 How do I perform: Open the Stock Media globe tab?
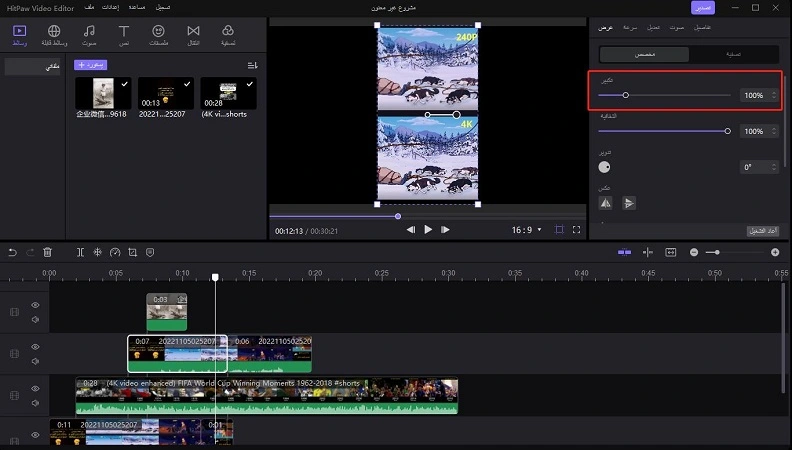point(54,35)
